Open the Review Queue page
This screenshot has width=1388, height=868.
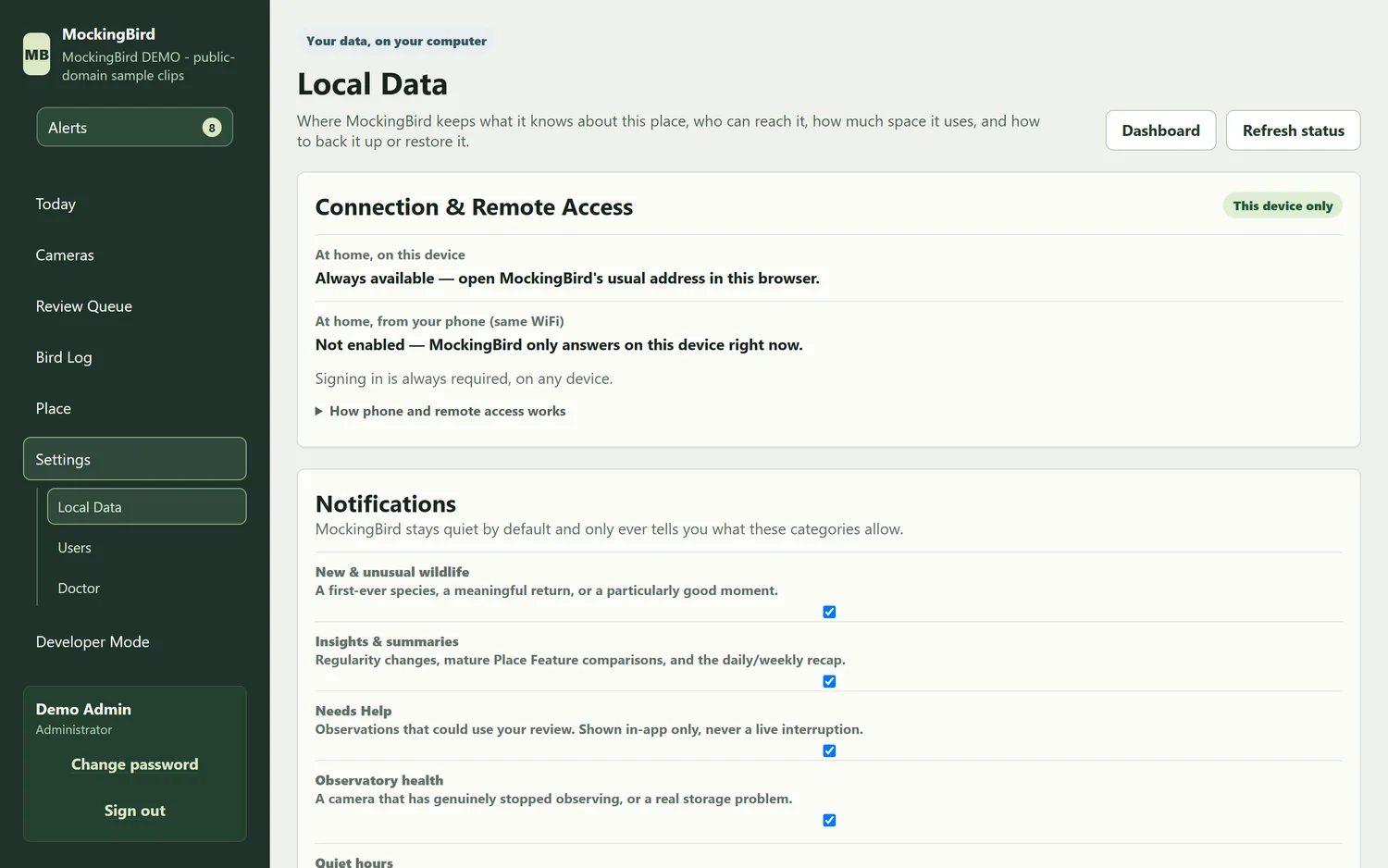[x=134, y=306]
